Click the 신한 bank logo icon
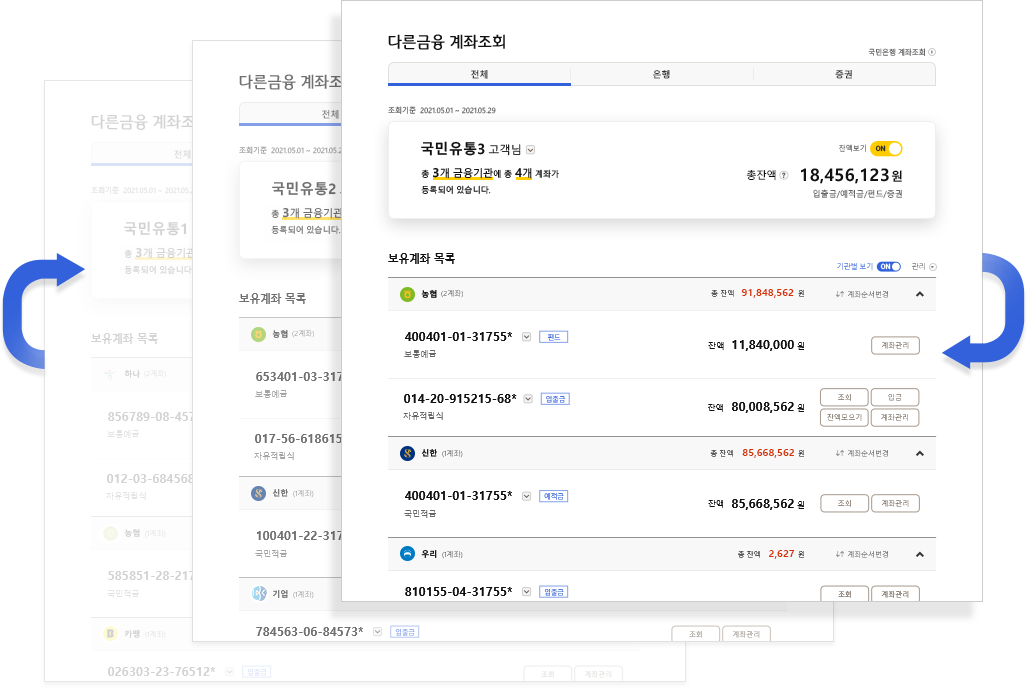The height and width of the screenshot is (689, 1027). (x=407, y=453)
